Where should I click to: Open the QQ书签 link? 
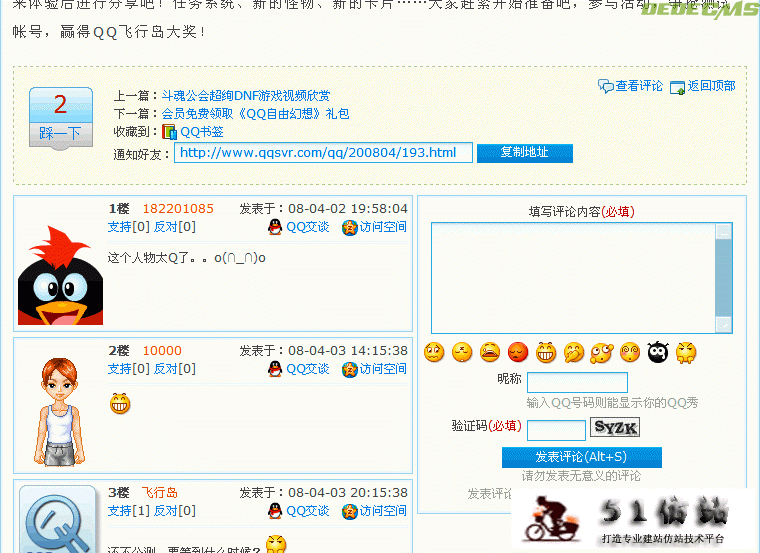click(x=202, y=132)
